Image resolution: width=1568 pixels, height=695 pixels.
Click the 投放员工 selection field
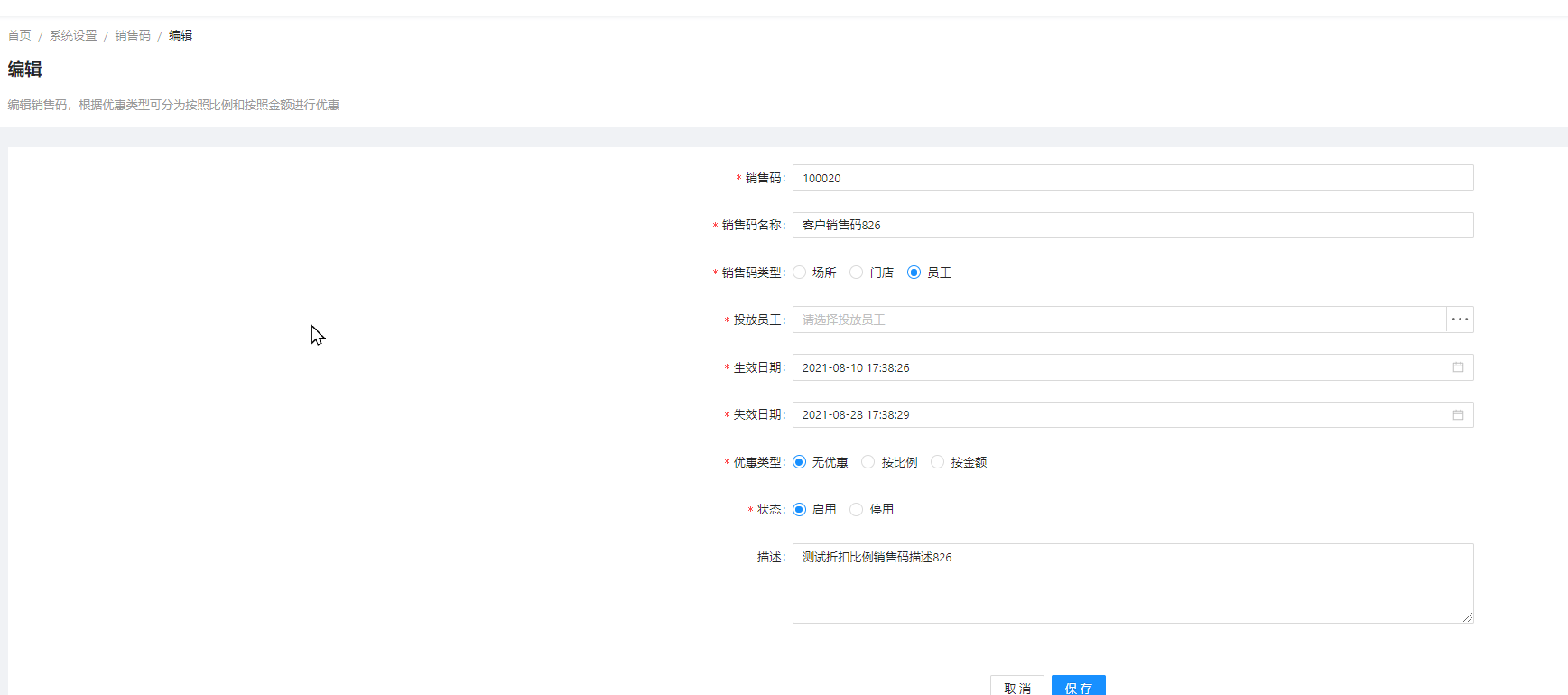click(x=1119, y=320)
